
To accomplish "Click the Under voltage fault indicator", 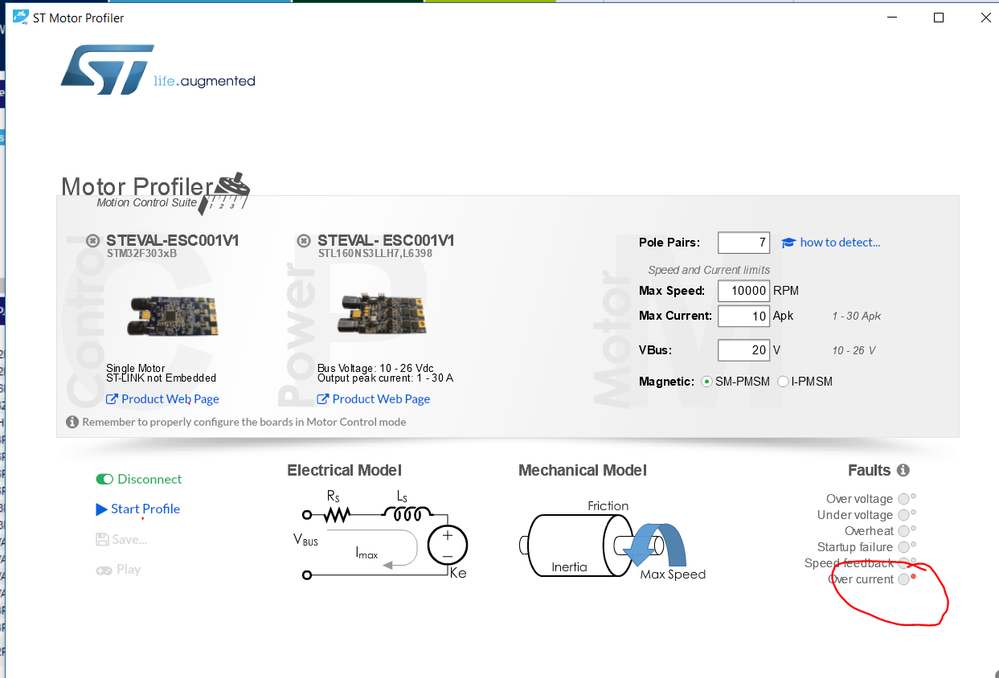I will pos(904,515).
